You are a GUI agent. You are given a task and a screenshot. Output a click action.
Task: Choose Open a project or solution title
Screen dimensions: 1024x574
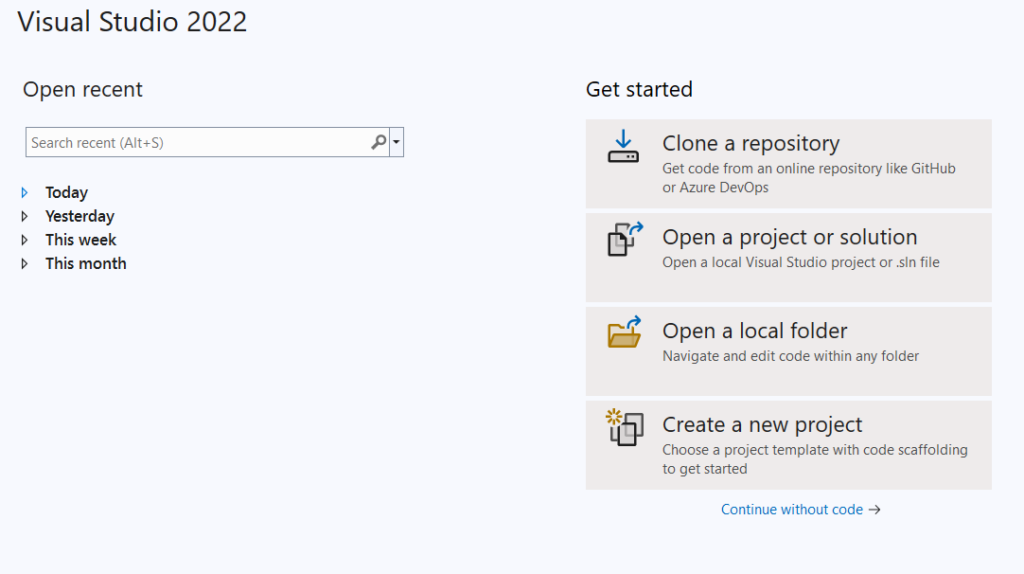pos(790,237)
